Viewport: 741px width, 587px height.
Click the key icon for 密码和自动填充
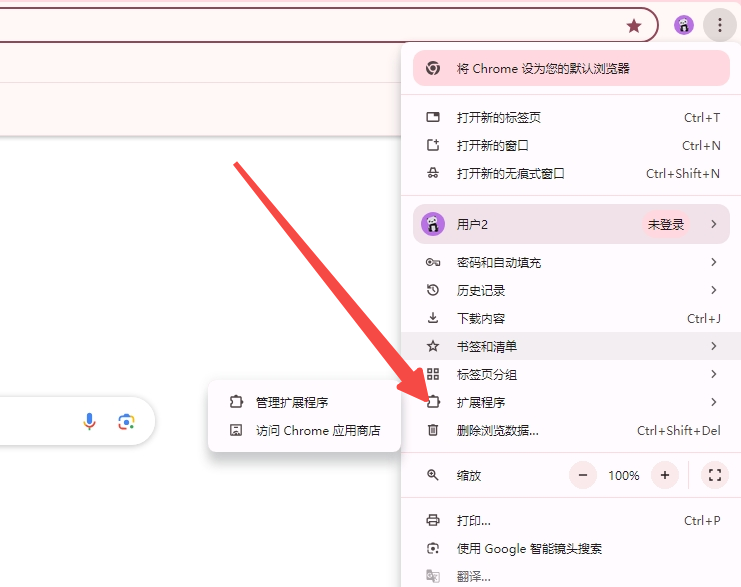click(x=433, y=262)
